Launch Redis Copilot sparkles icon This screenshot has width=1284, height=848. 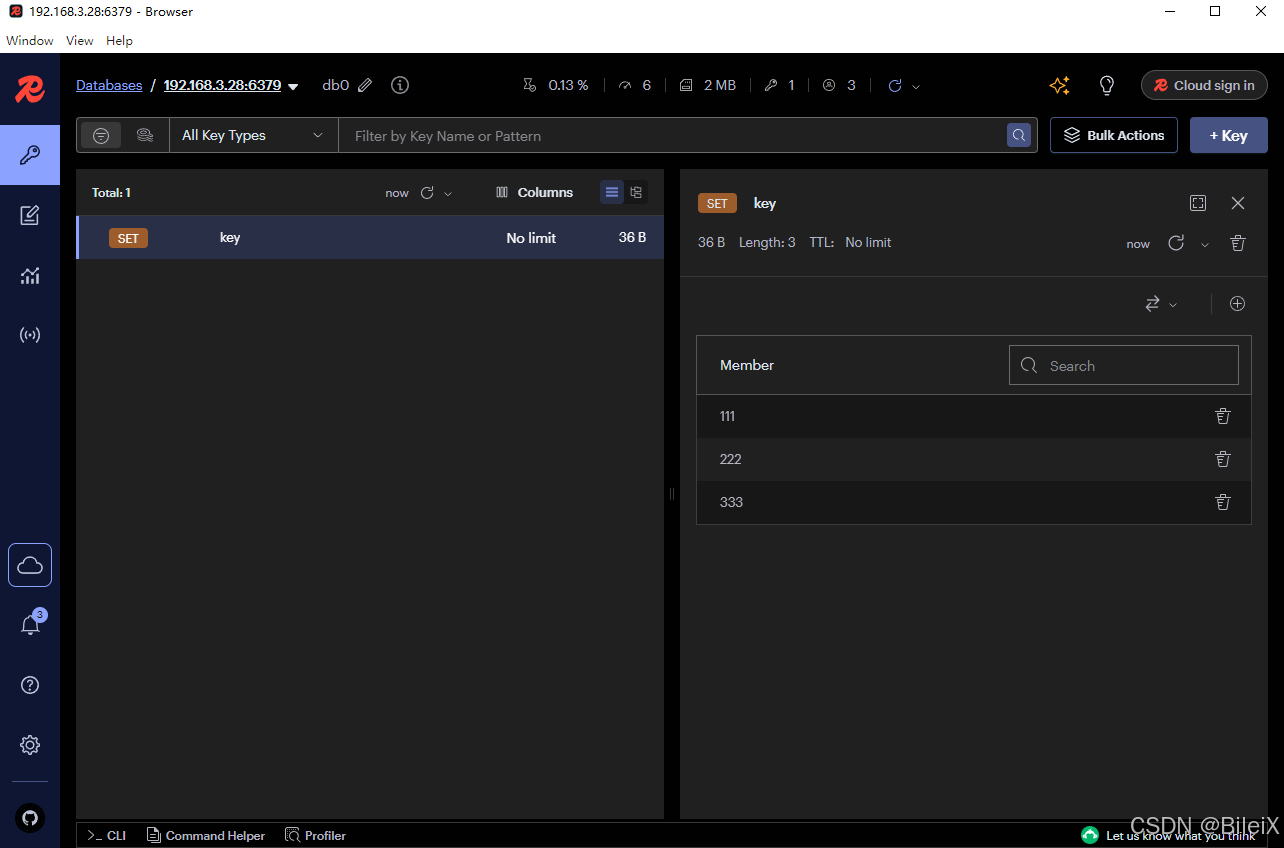(x=1059, y=85)
